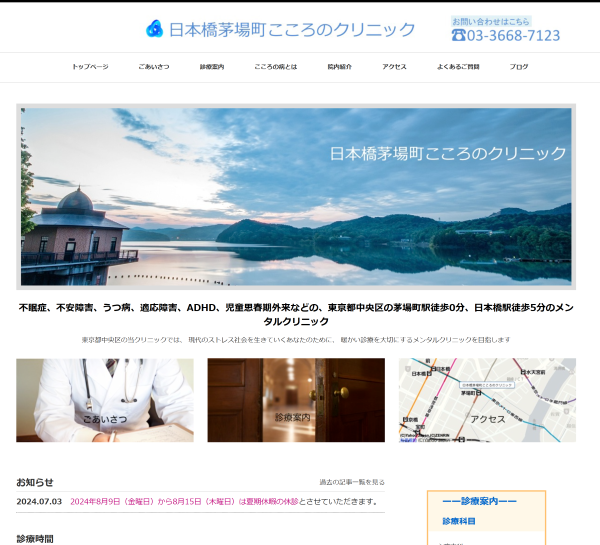Select こころの病とは in the navigation bar
Image resolution: width=600 pixels, height=545 pixels.
pos(276,67)
